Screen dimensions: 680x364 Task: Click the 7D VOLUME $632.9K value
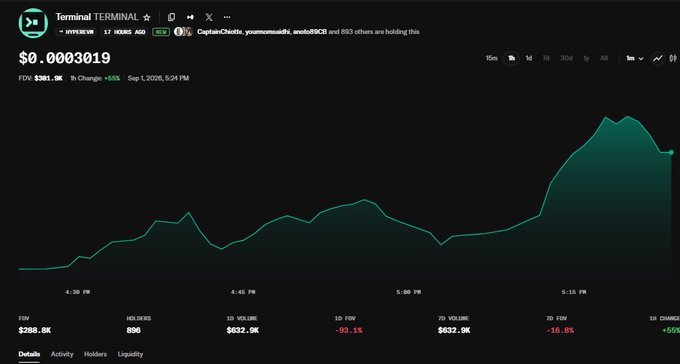point(454,330)
